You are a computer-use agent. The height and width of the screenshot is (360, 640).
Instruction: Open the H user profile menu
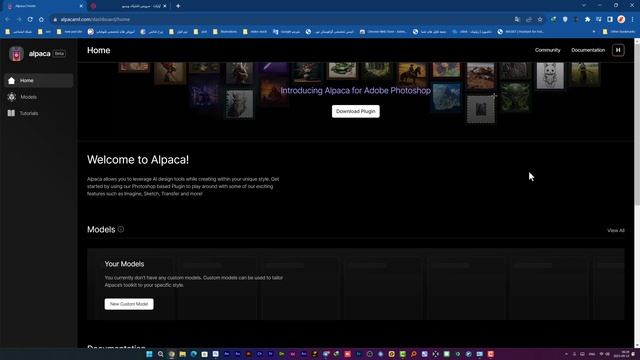pyautogui.click(x=618, y=50)
